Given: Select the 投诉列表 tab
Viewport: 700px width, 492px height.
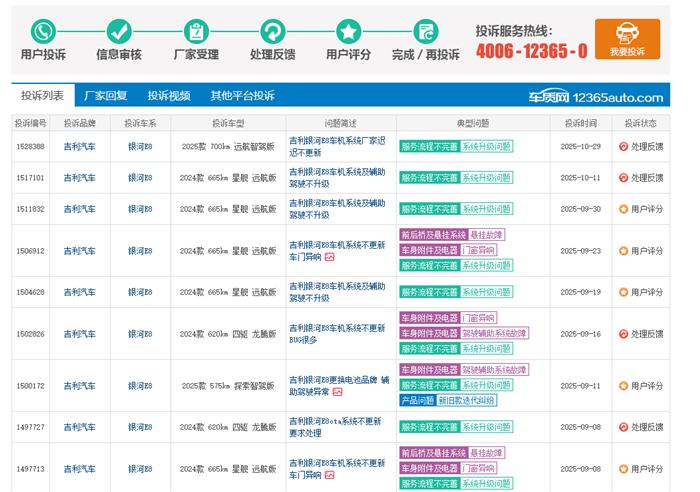Looking at the screenshot, I should [42, 96].
